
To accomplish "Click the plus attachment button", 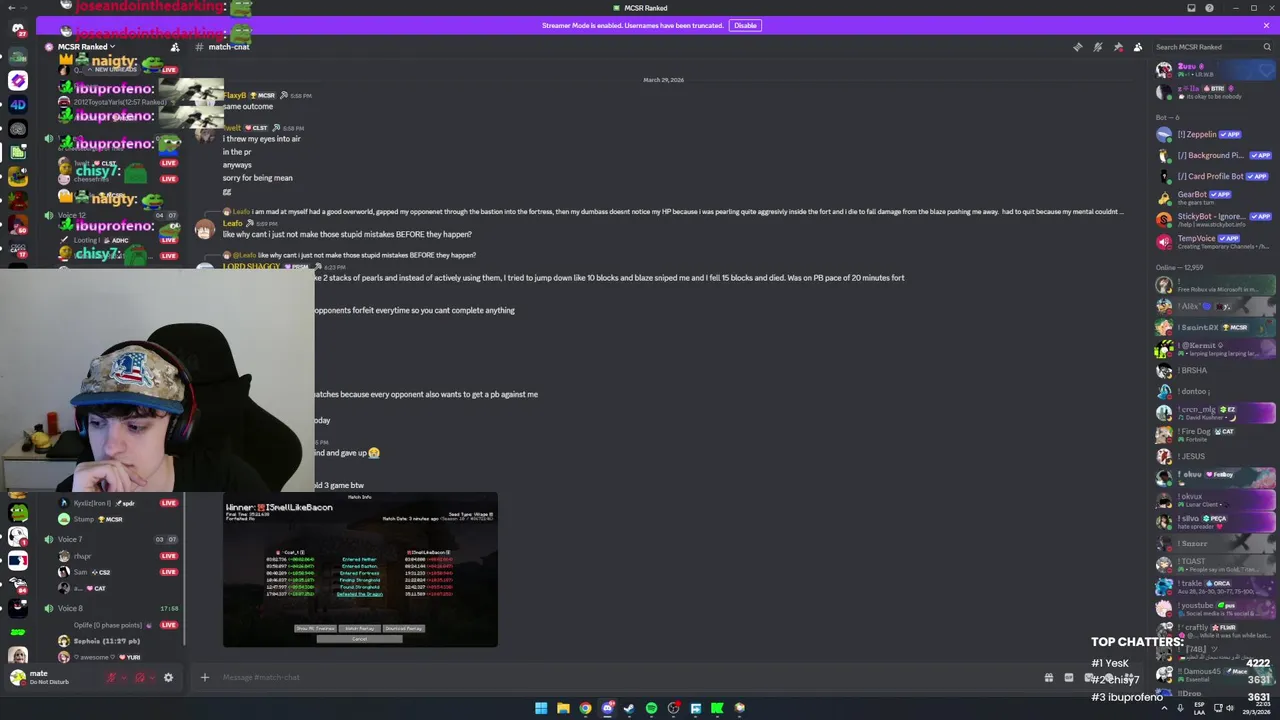I will pos(205,678).
